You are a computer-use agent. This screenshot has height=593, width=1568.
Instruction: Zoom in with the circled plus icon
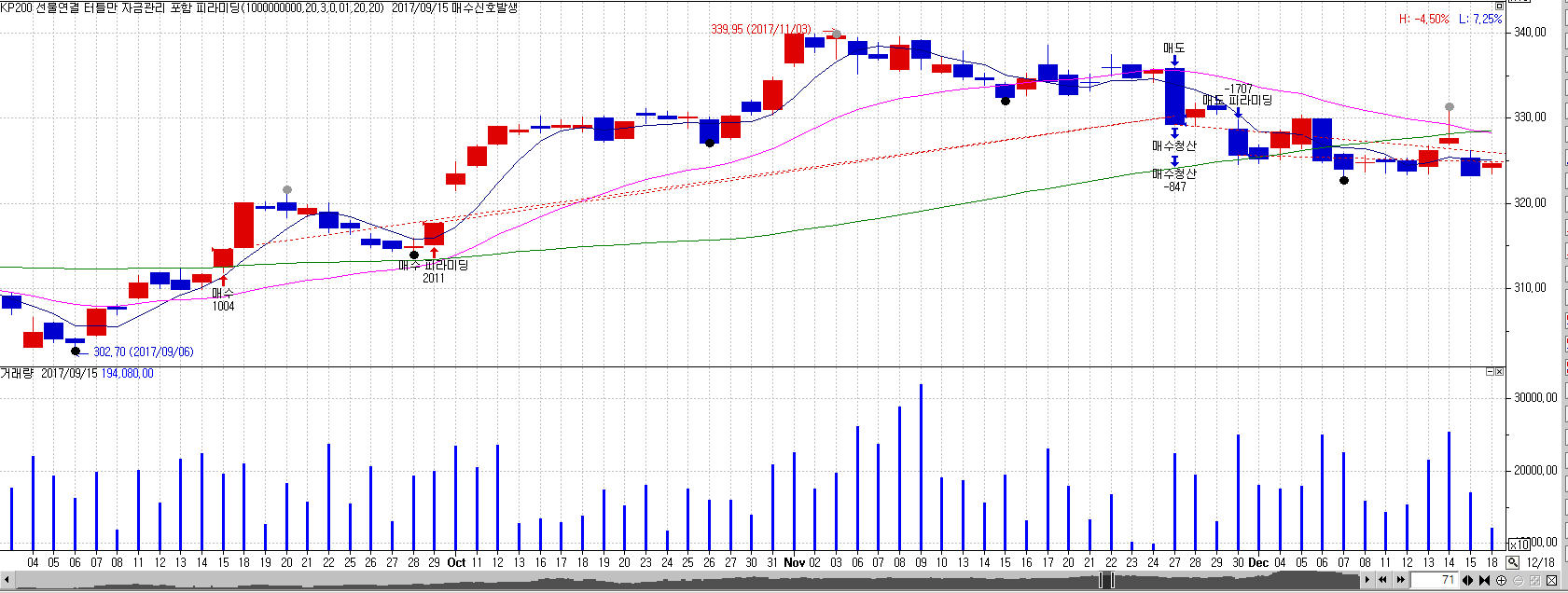pyautogui.click(x=1501, y=580)
